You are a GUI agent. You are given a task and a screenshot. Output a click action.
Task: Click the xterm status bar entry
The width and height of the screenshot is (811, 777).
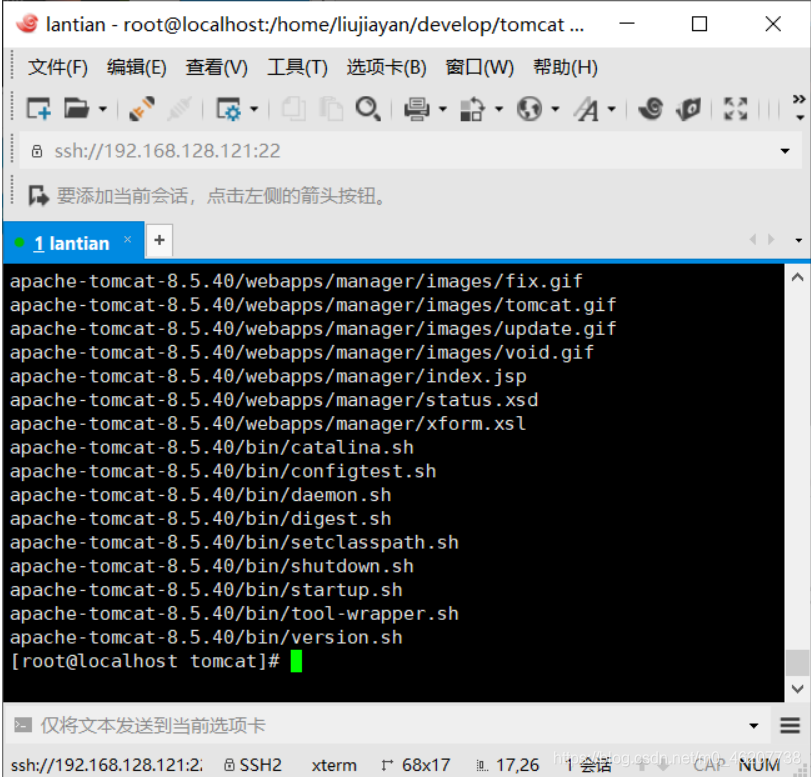[x=334, y=765]
